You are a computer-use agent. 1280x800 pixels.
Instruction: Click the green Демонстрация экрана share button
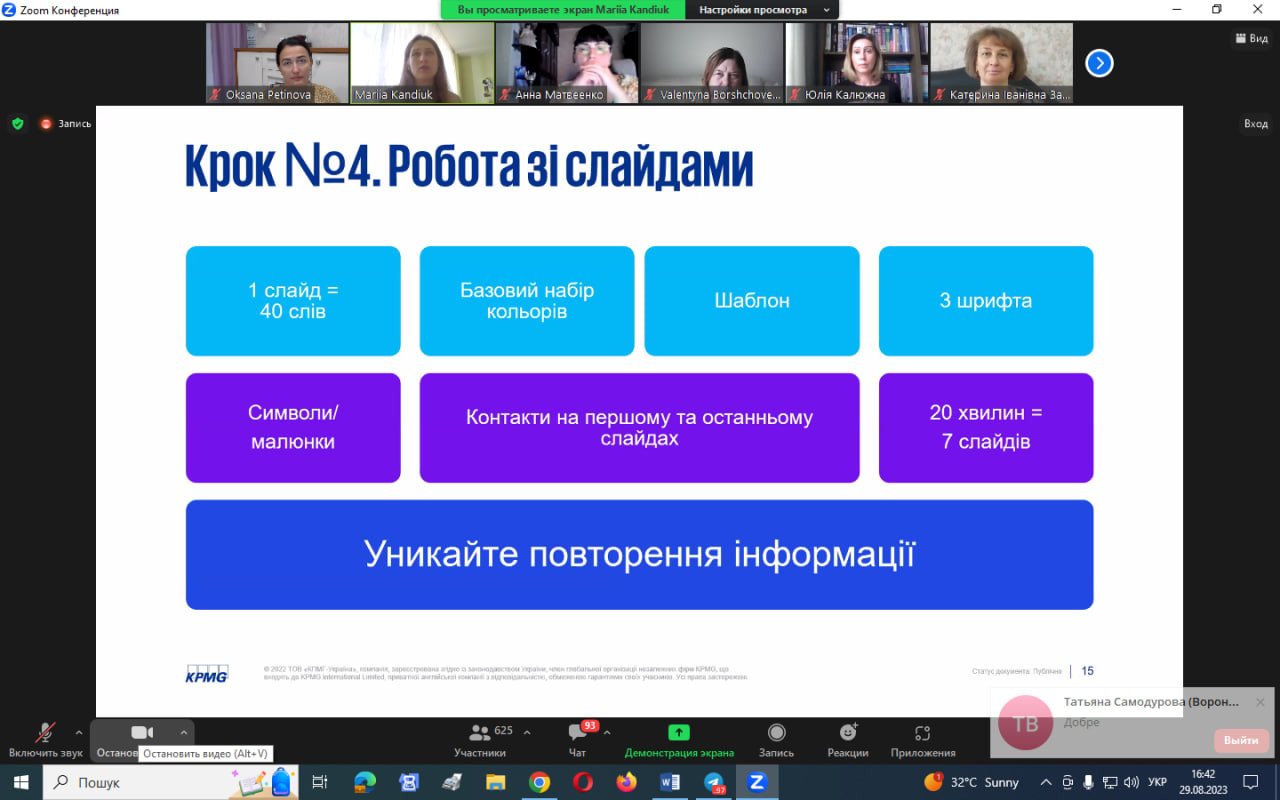pos(679,740)
